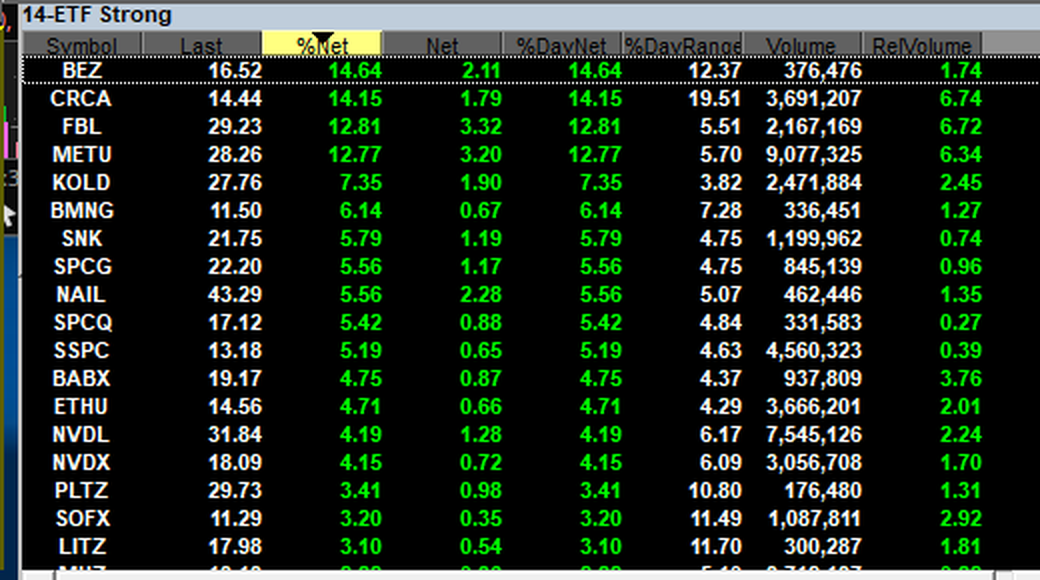Click the horizontal scrollbar at table bottom

(524, 575)
